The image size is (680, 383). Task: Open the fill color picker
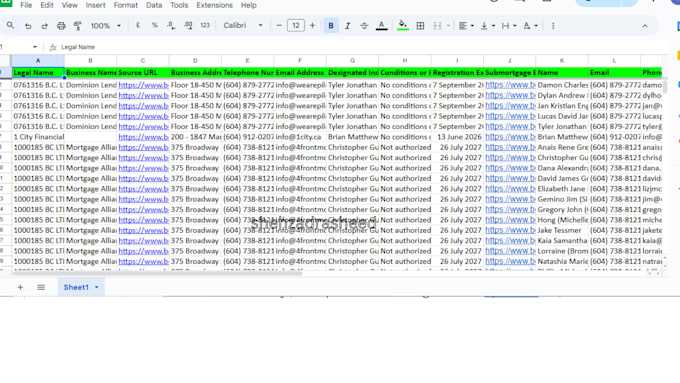coord(403,26)
